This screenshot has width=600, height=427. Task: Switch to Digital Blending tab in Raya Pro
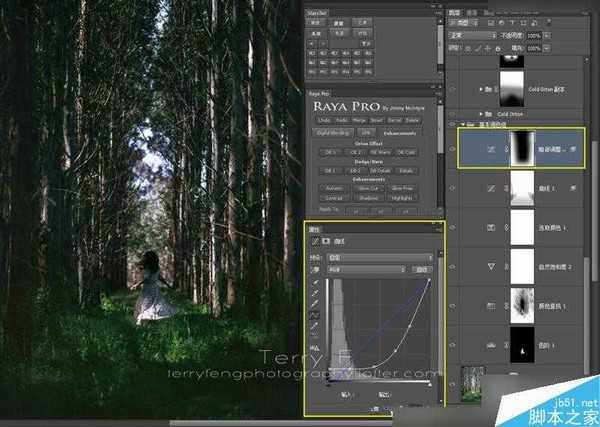334,133
